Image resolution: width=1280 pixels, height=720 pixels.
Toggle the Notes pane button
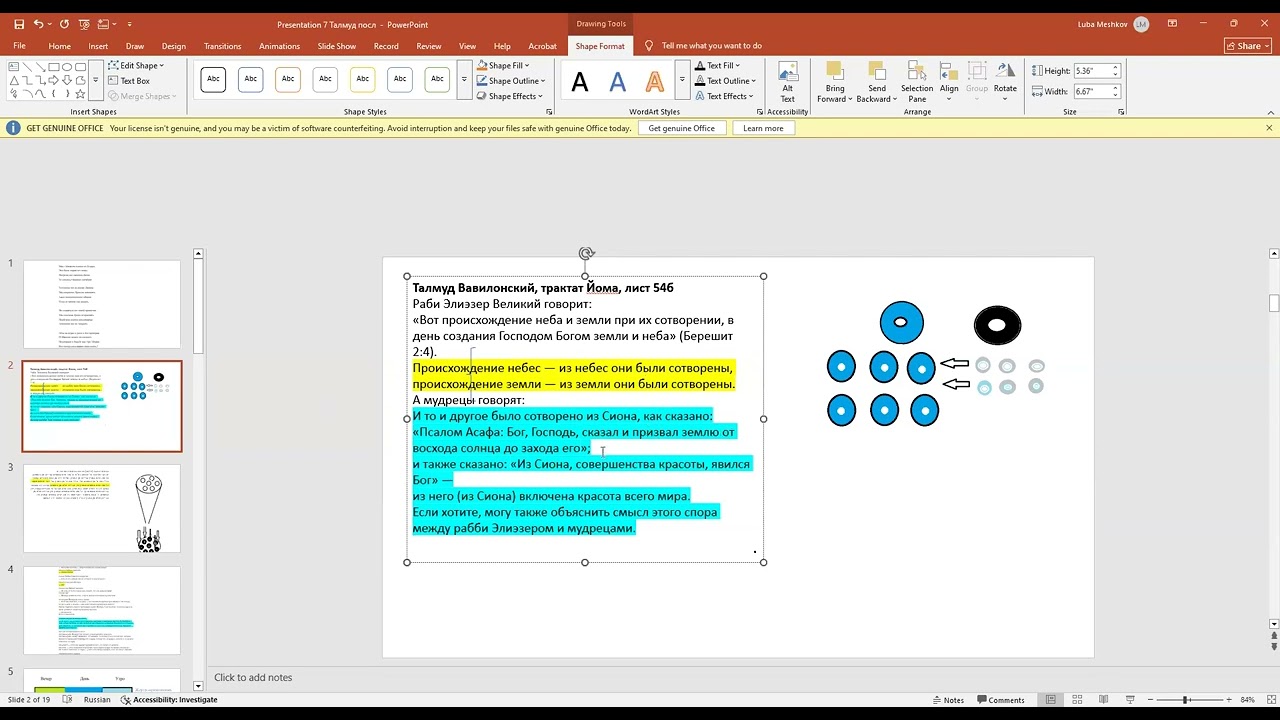pos(947,700)
